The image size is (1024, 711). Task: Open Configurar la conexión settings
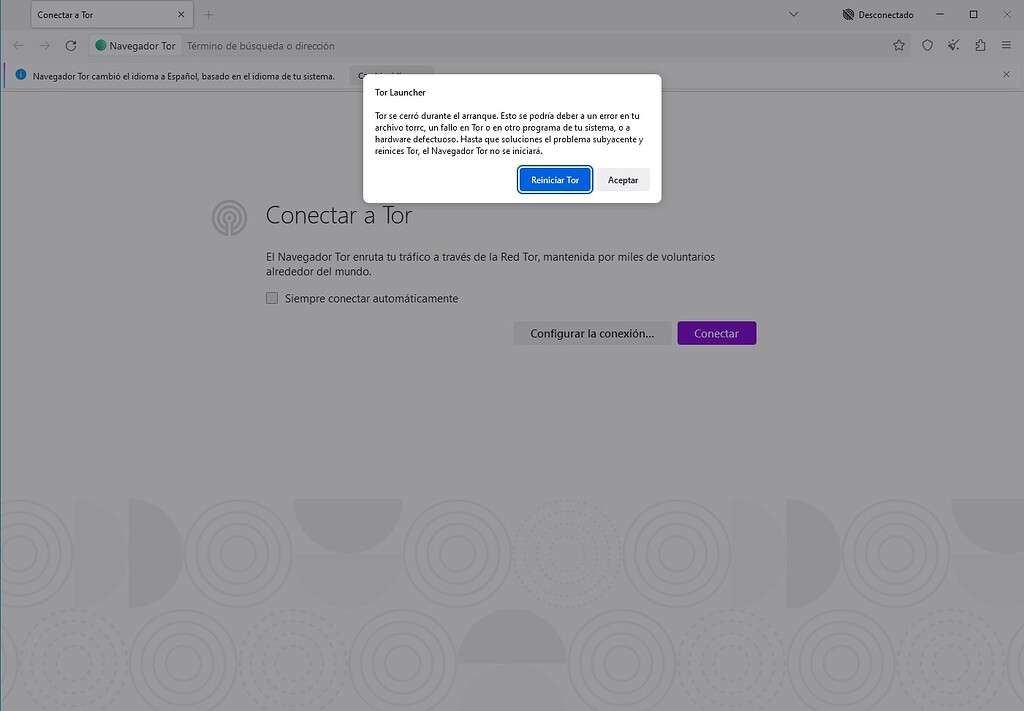592,333
